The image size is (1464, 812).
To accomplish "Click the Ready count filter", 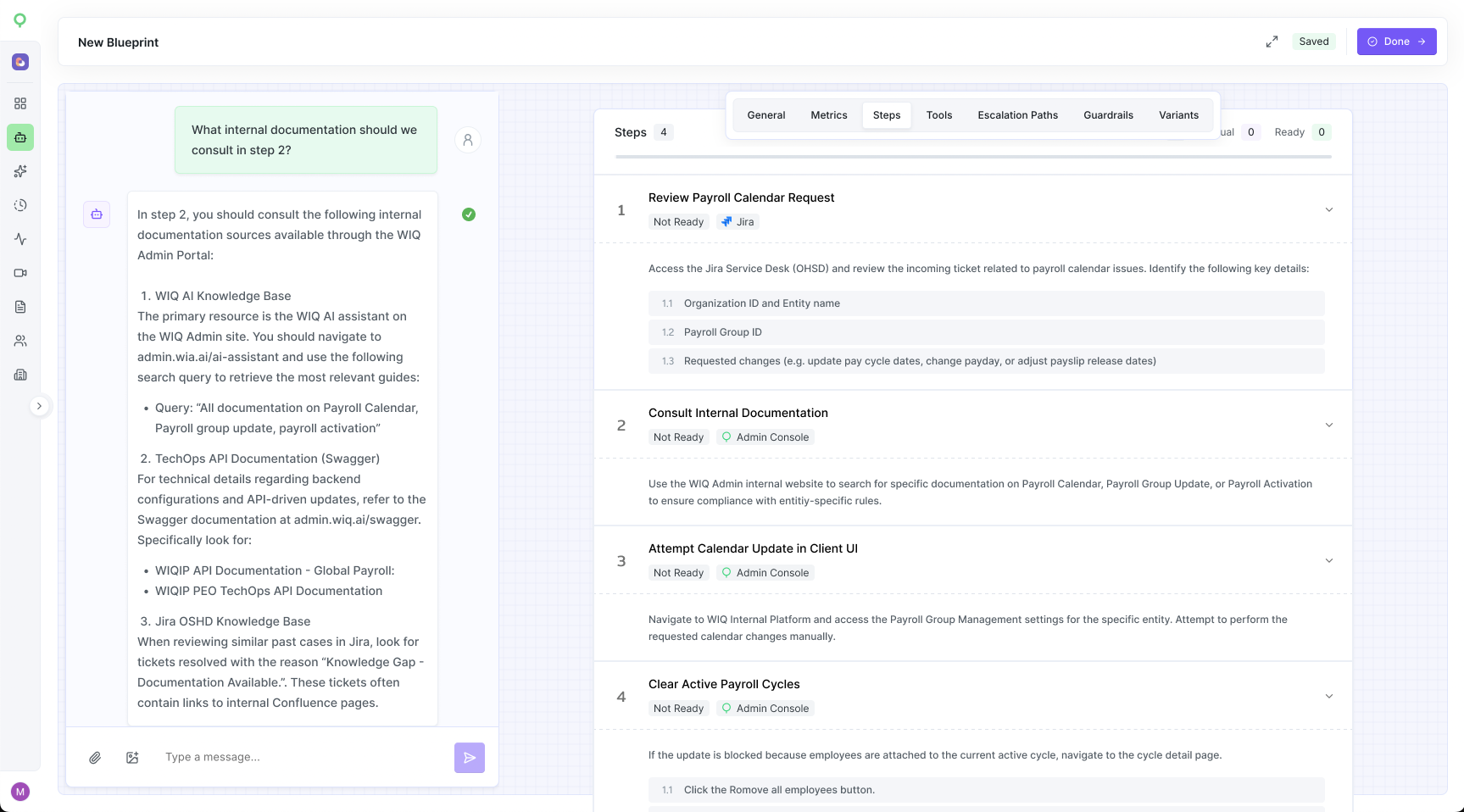I will [x=1303, y=132].
